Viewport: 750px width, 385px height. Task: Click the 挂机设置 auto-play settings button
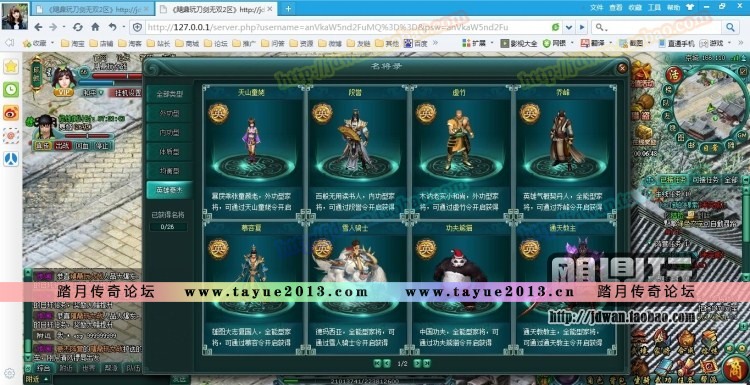tap(126, 93)
